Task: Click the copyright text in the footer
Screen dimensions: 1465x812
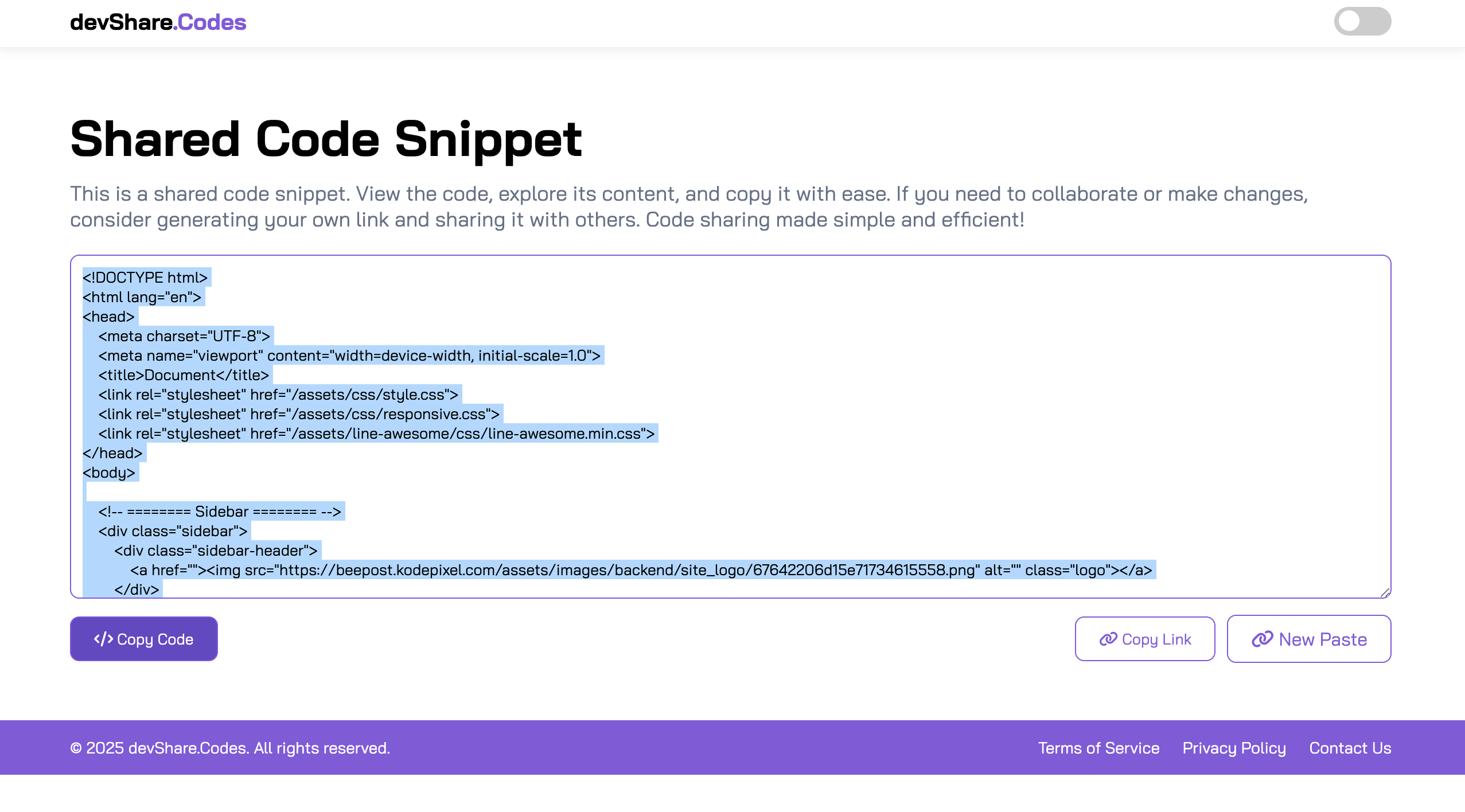Action: 229,748
